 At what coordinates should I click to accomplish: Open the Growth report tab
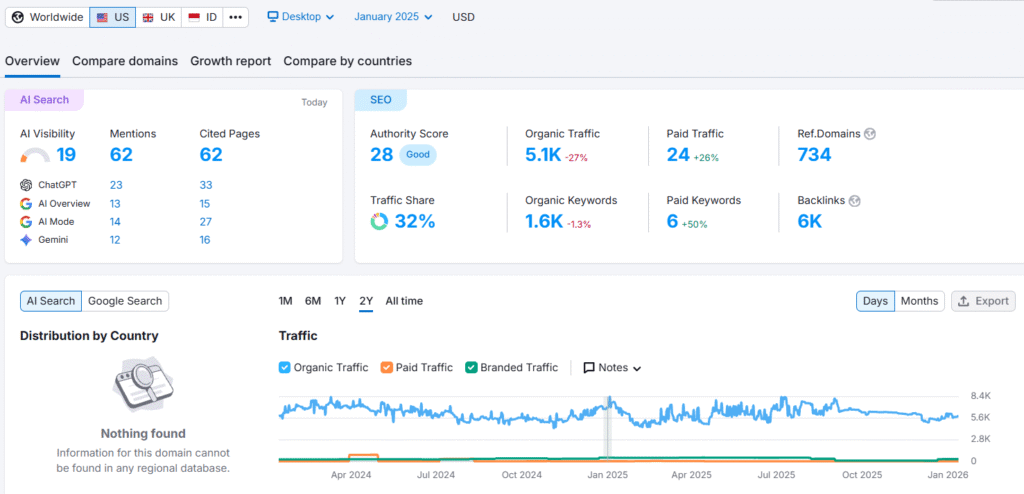tap(230, 61)
